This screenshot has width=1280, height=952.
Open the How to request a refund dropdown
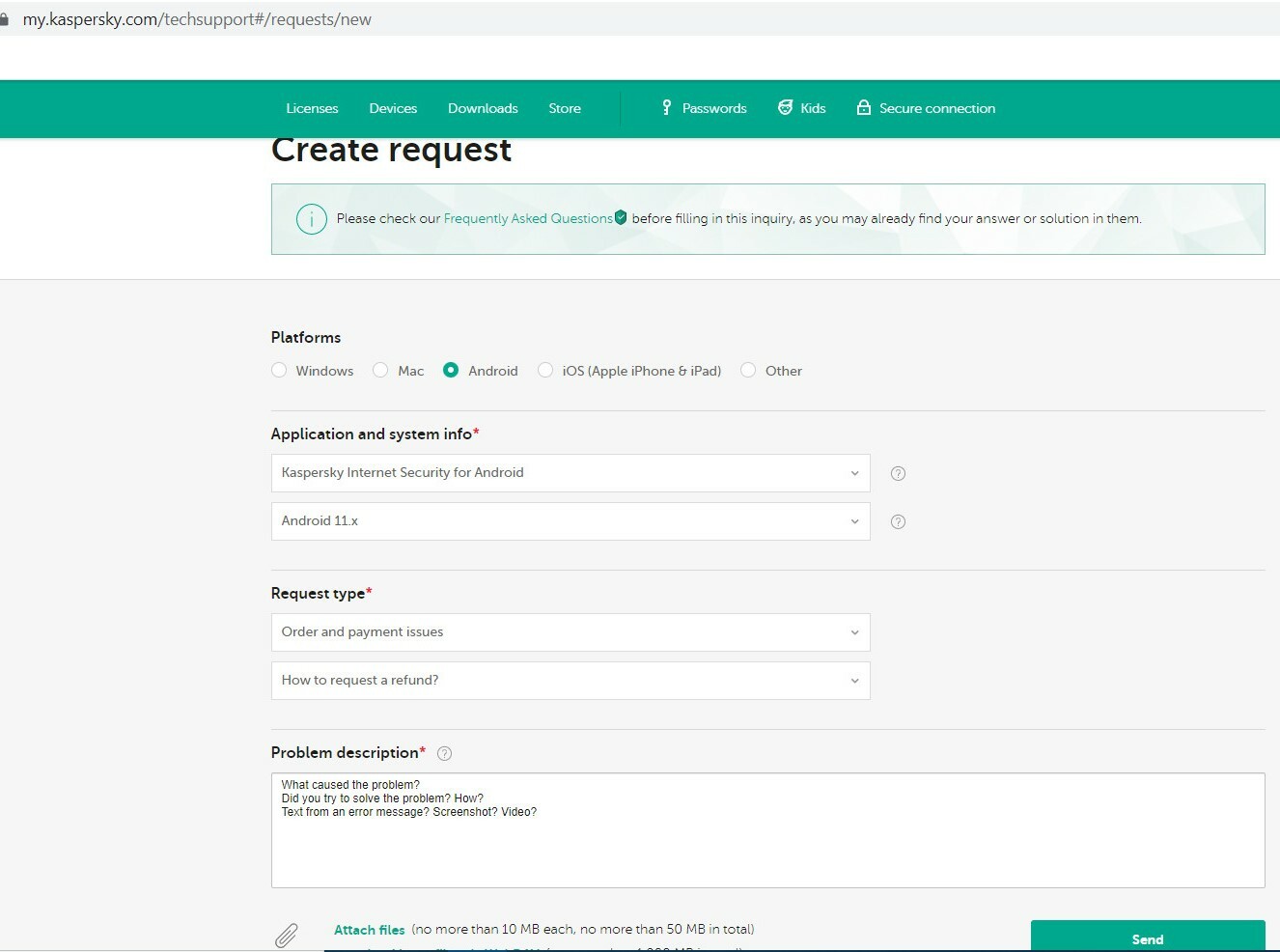(570, 681)
